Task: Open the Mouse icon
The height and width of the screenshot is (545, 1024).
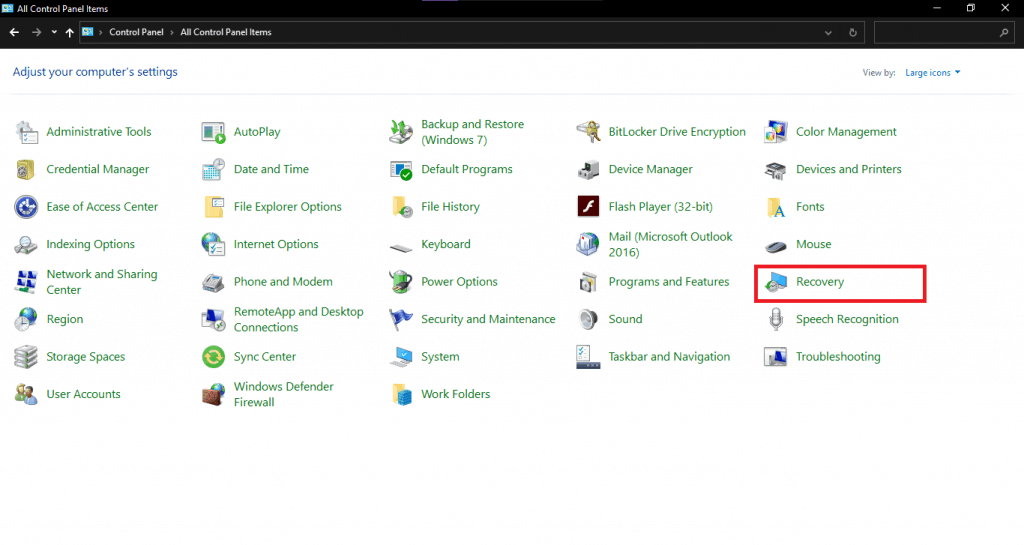Action: tap(775, 246)
